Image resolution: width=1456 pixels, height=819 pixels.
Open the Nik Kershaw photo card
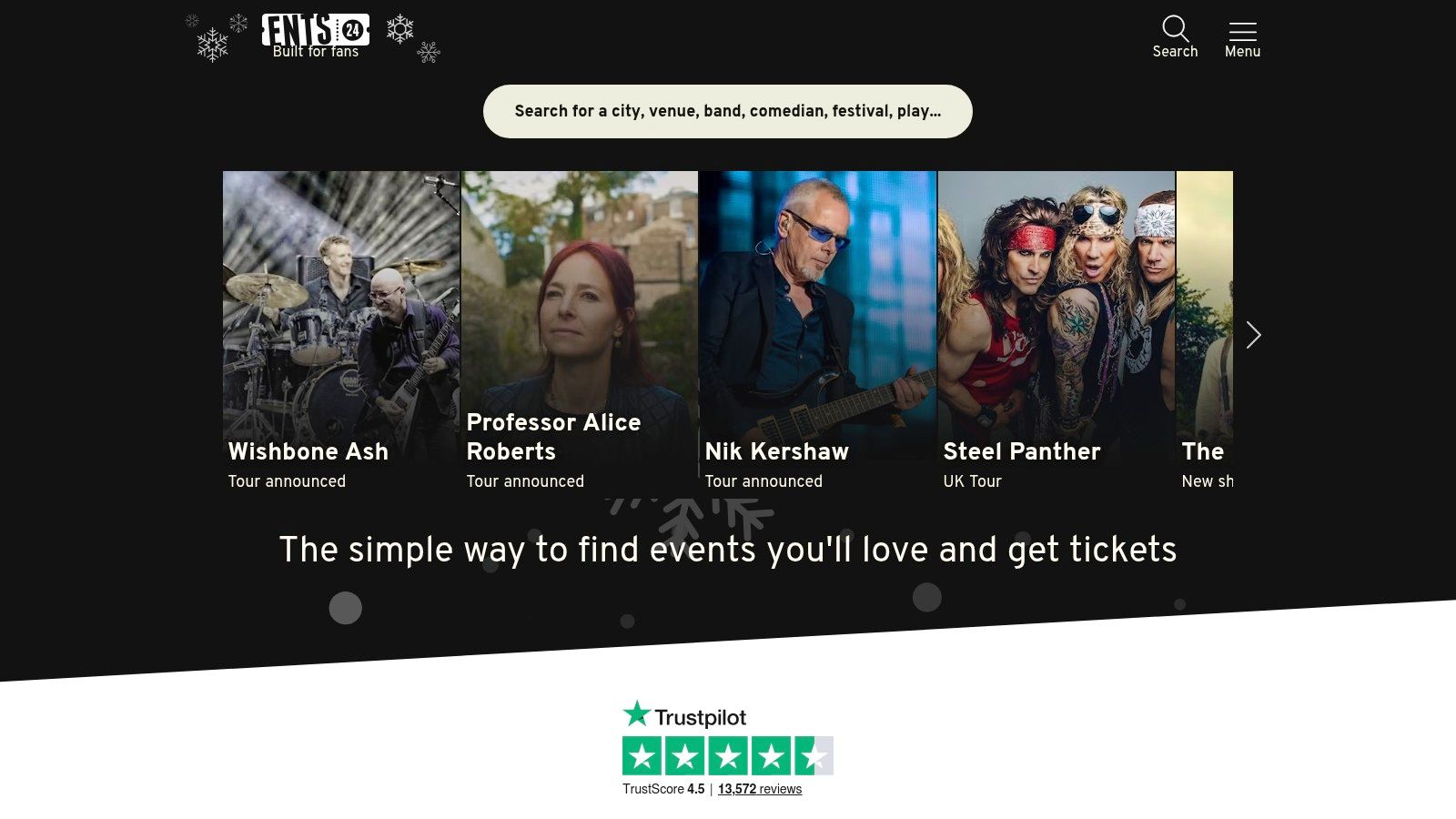point(818,332)
